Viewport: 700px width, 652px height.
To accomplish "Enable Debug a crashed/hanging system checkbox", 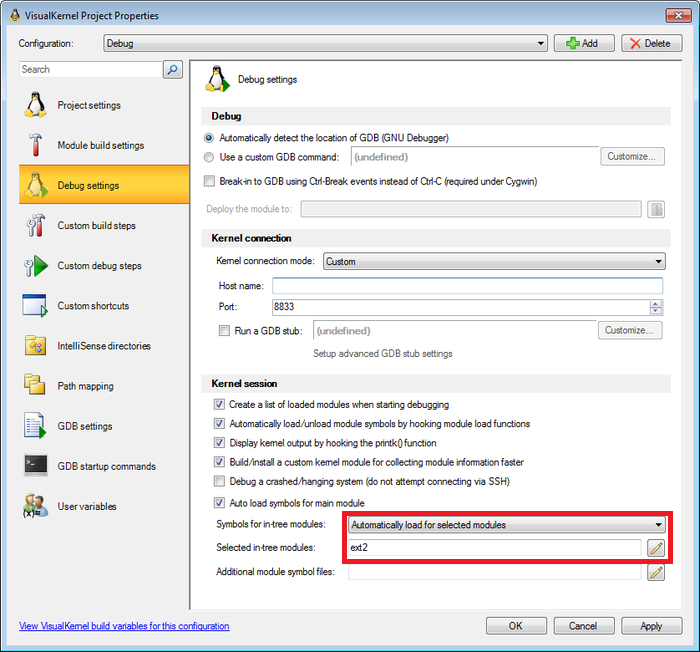I will tap(219, 481).
